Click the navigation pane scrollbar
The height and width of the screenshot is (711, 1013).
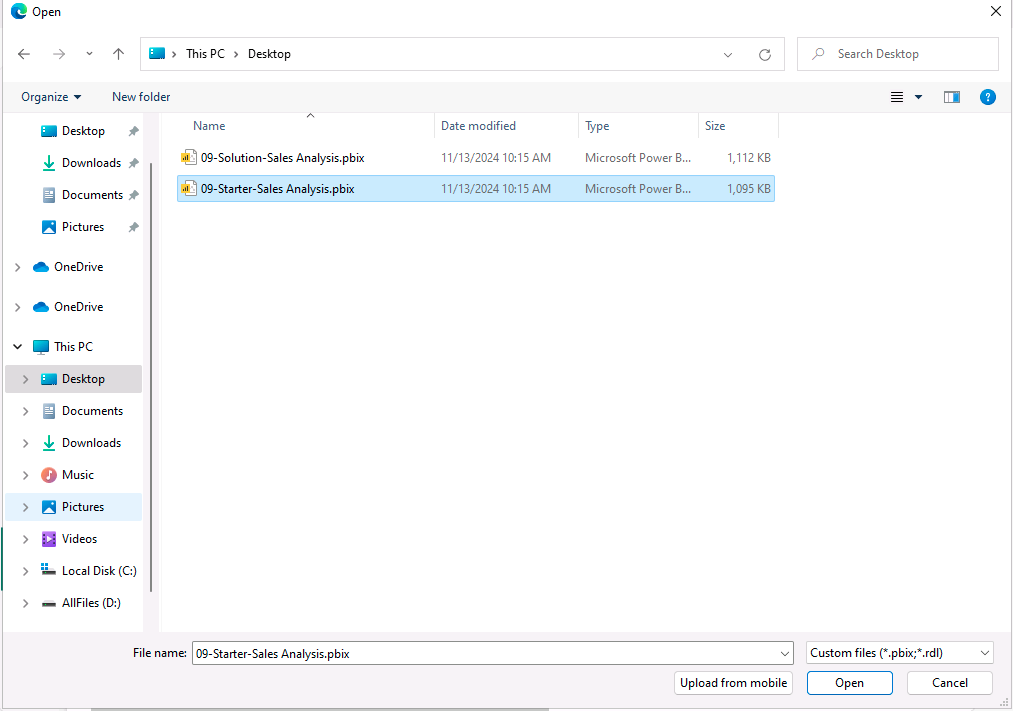(x=151, y=377)
